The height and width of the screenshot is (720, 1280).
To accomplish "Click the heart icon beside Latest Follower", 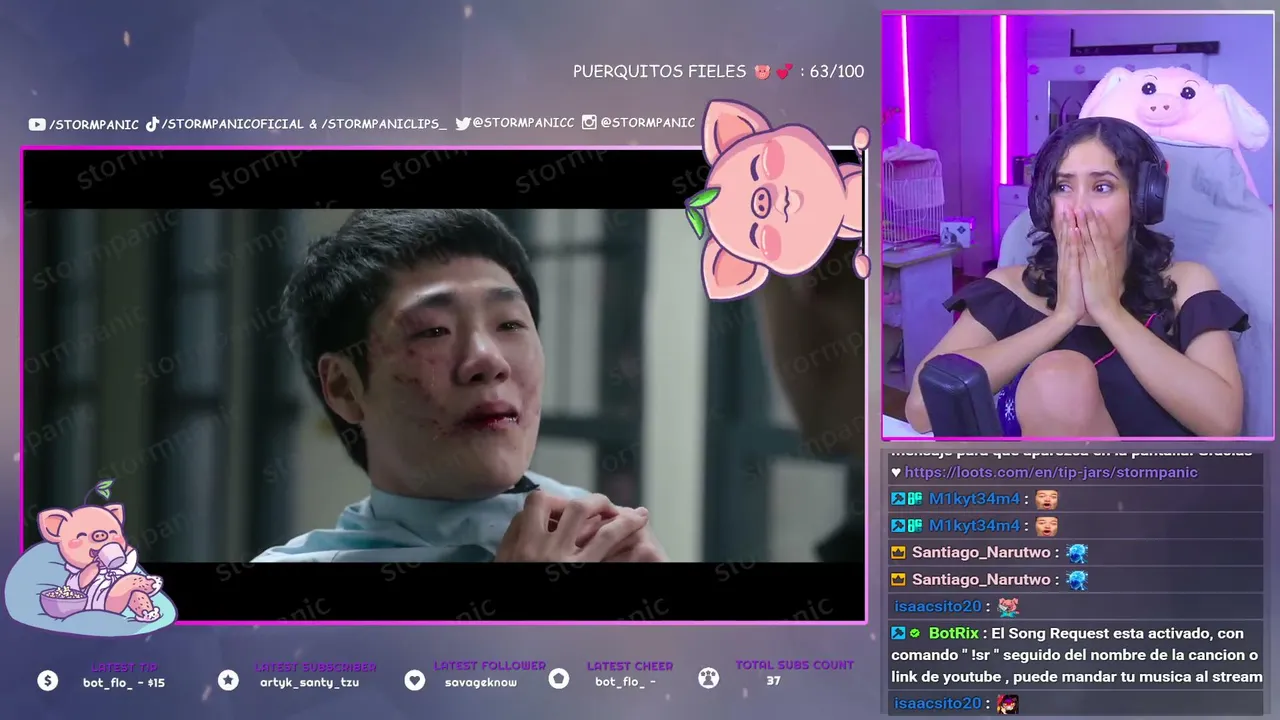I will [415, 680].
